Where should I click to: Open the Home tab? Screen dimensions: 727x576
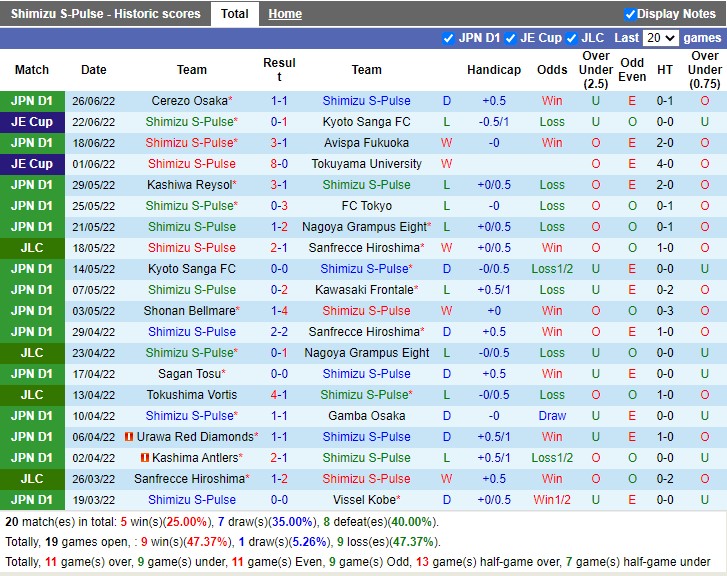point(285,14)
